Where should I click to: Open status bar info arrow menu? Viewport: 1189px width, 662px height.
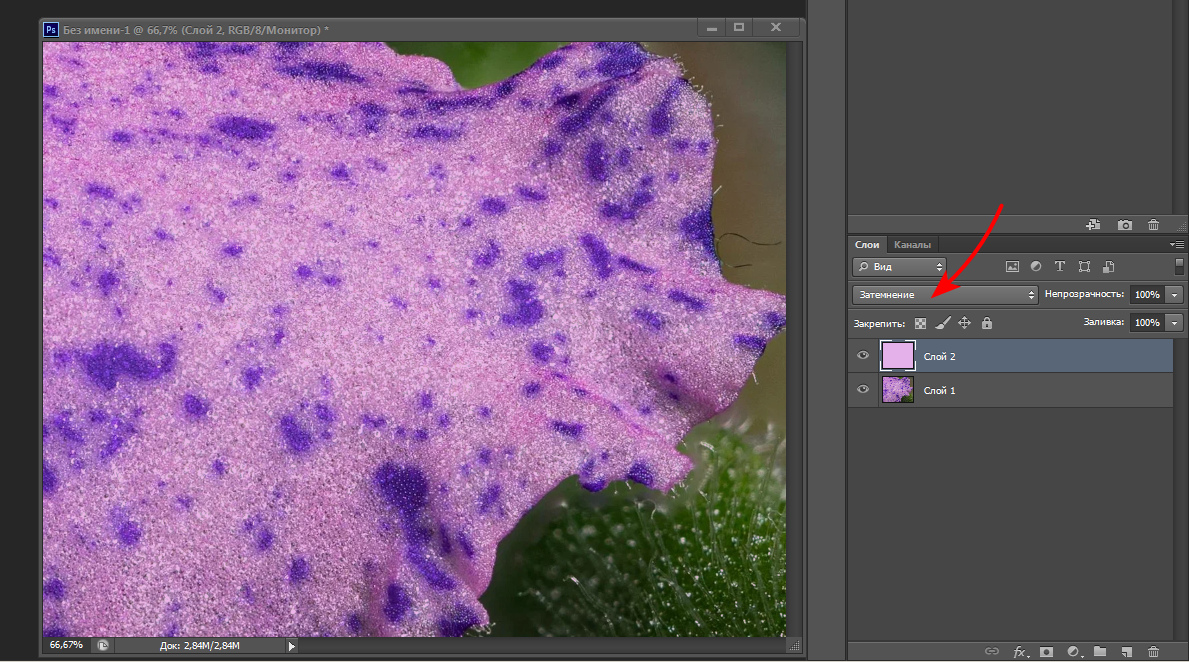point(291,646)
